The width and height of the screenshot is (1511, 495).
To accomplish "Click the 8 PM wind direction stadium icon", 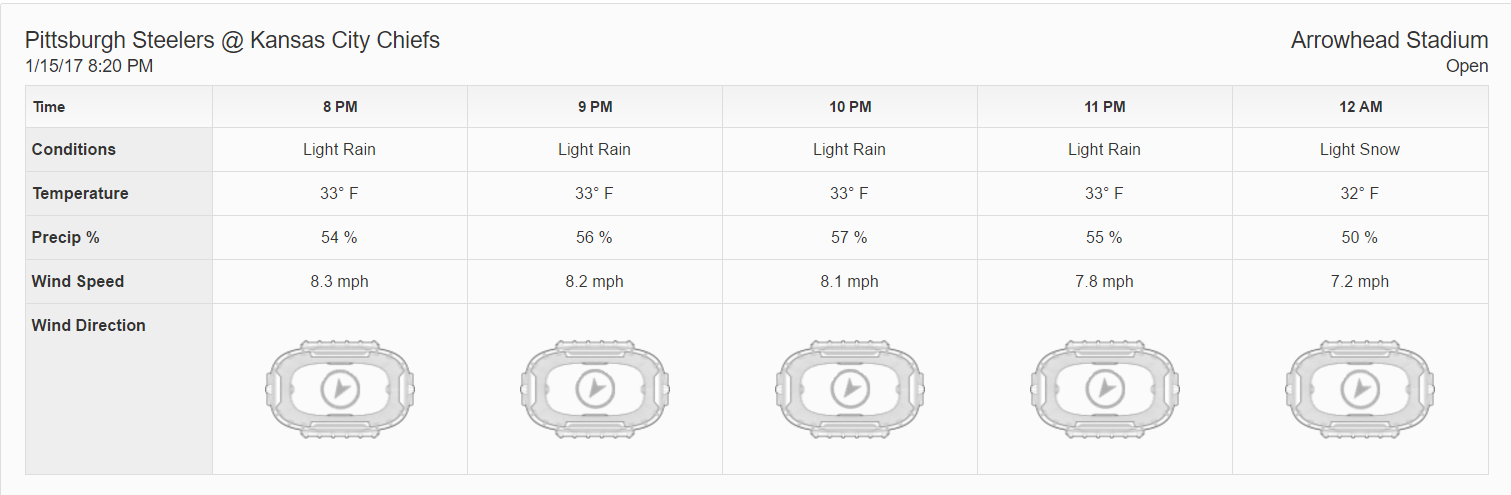I will [340, 387].
